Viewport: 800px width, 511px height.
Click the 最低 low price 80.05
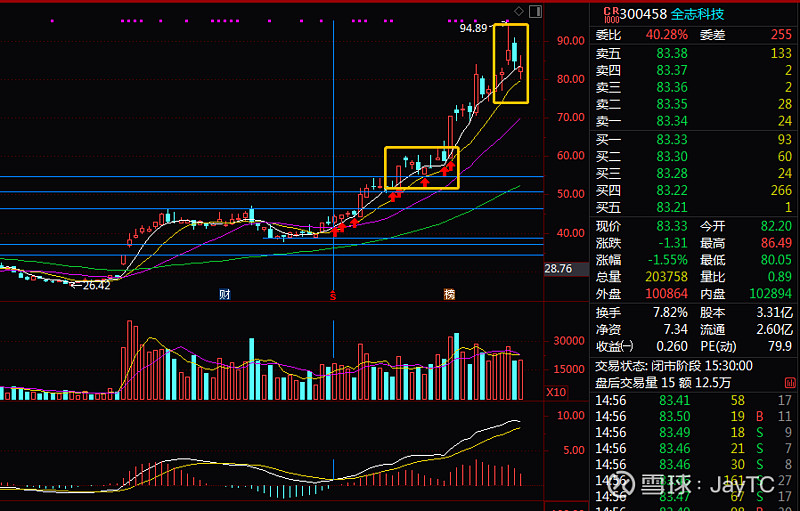(x=776, y=260)
